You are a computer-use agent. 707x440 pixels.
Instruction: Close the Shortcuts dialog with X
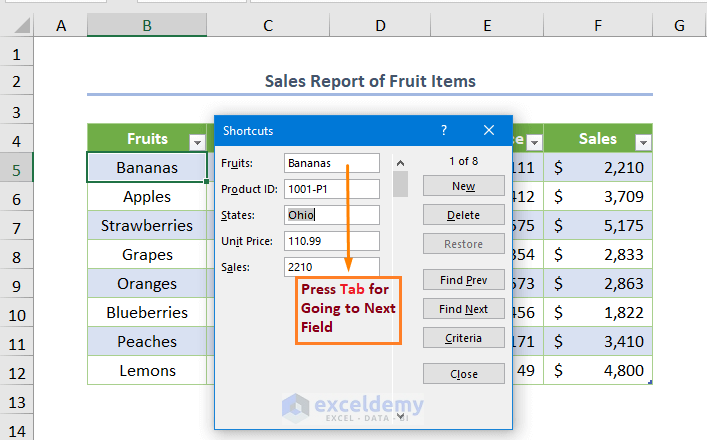tap(489, 130)
